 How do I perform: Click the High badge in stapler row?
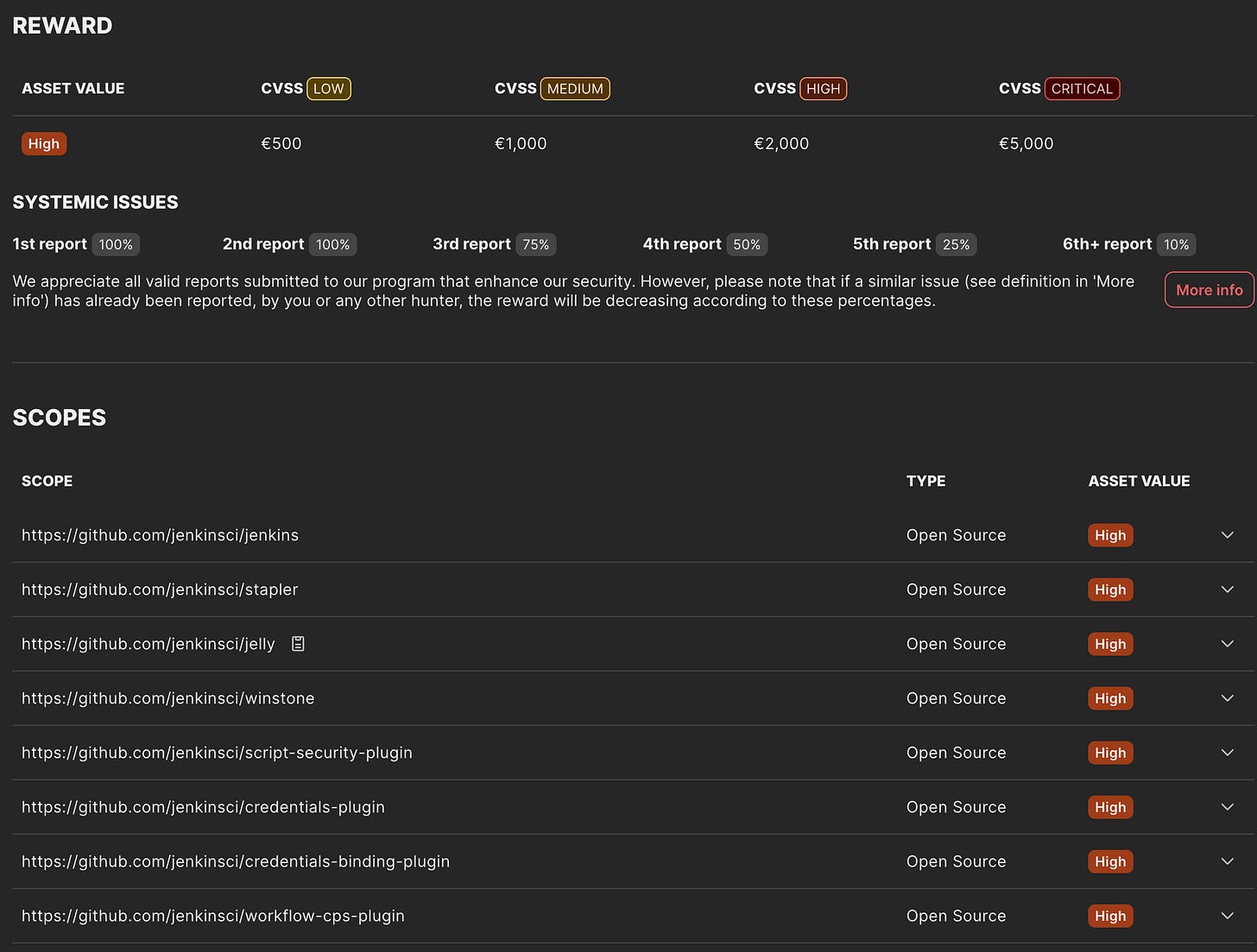tap(1110, 589)
